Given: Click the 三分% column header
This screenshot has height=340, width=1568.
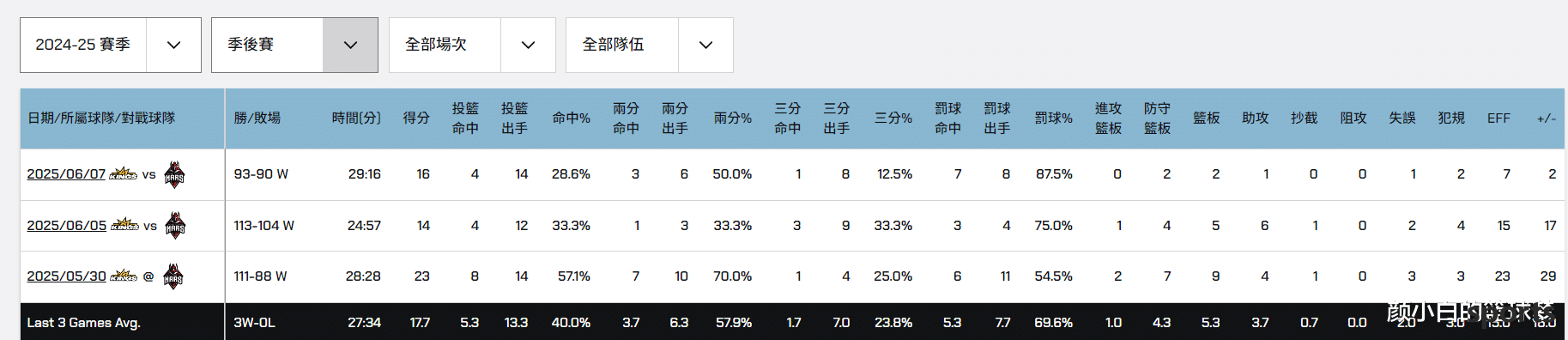Looking at the screenshot, I should click(893, 118).
